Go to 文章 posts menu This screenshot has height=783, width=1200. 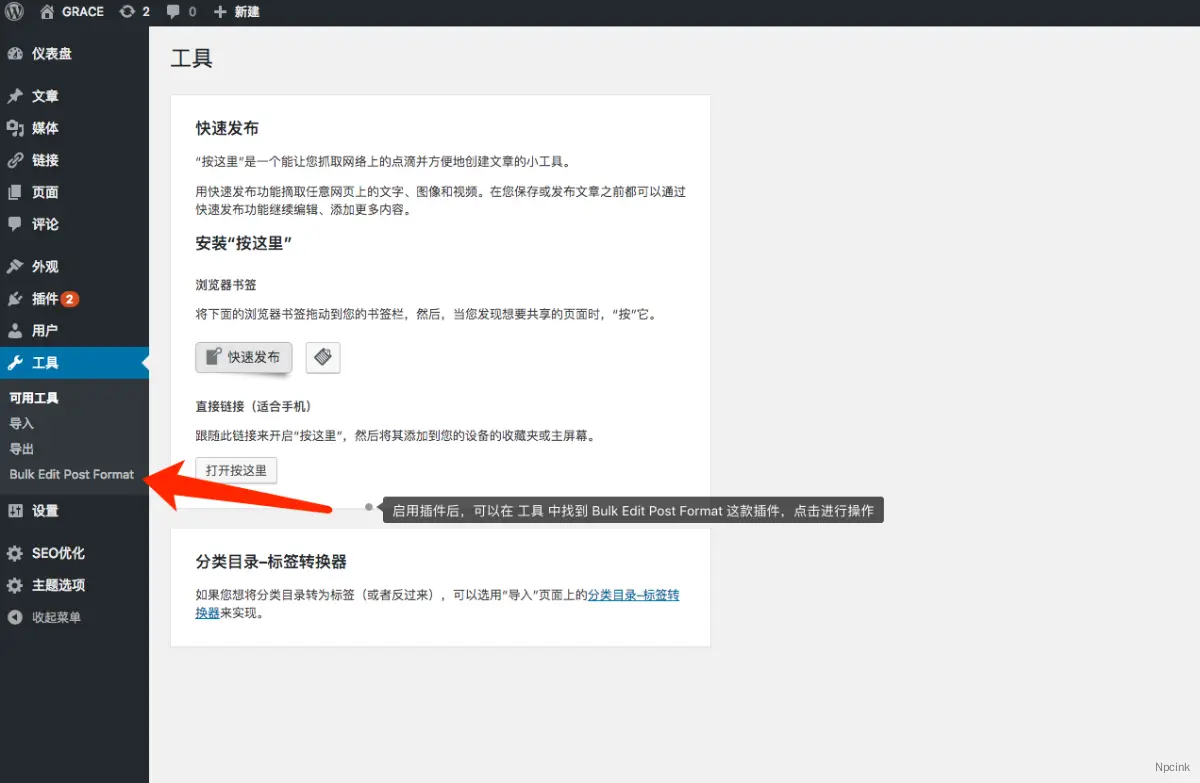[x=45, y=96]
